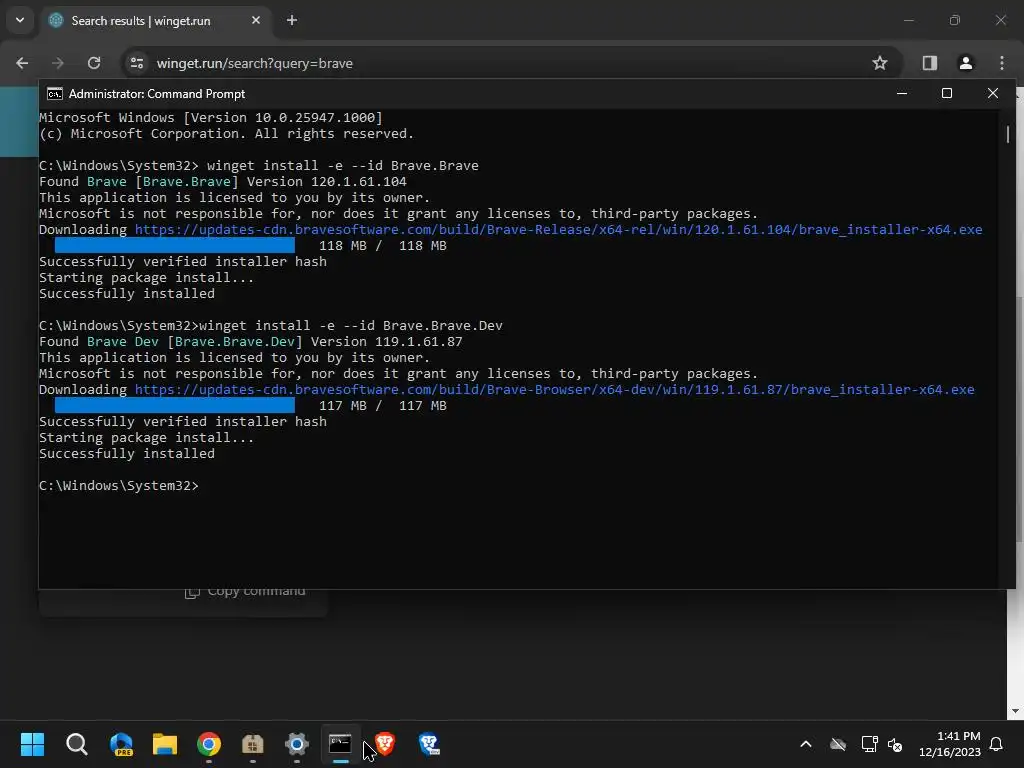Open Brave-Browser dev installer download link

(x=554, y=389)
